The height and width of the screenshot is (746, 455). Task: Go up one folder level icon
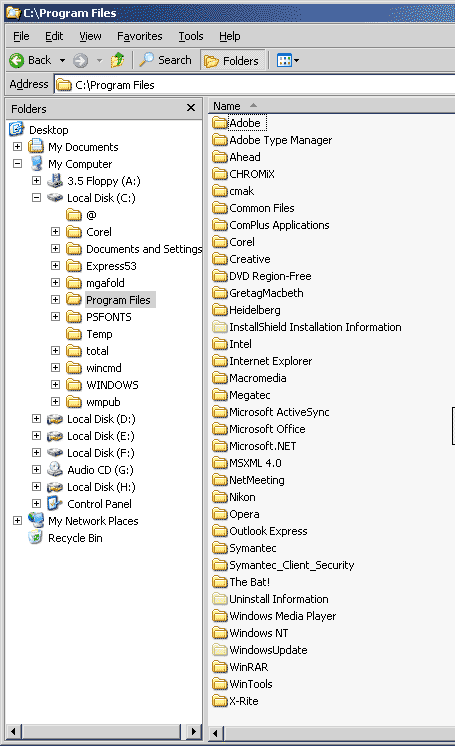pos(117,60)
